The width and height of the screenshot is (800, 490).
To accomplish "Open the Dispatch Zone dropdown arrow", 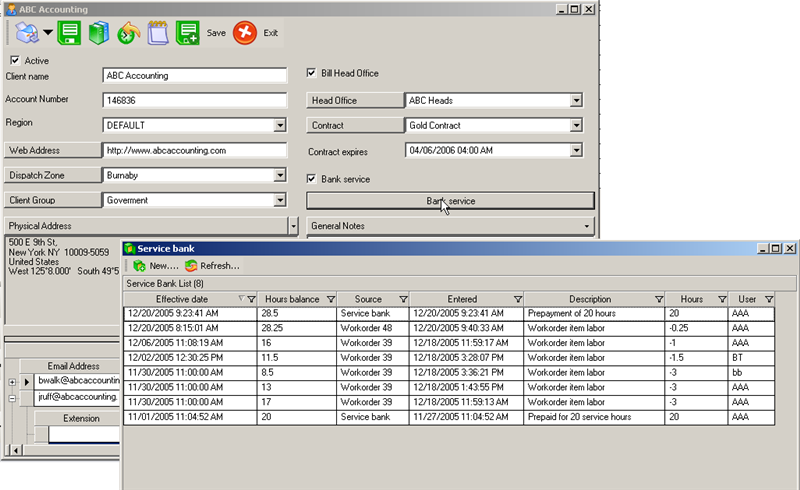I will pos(280,175).
